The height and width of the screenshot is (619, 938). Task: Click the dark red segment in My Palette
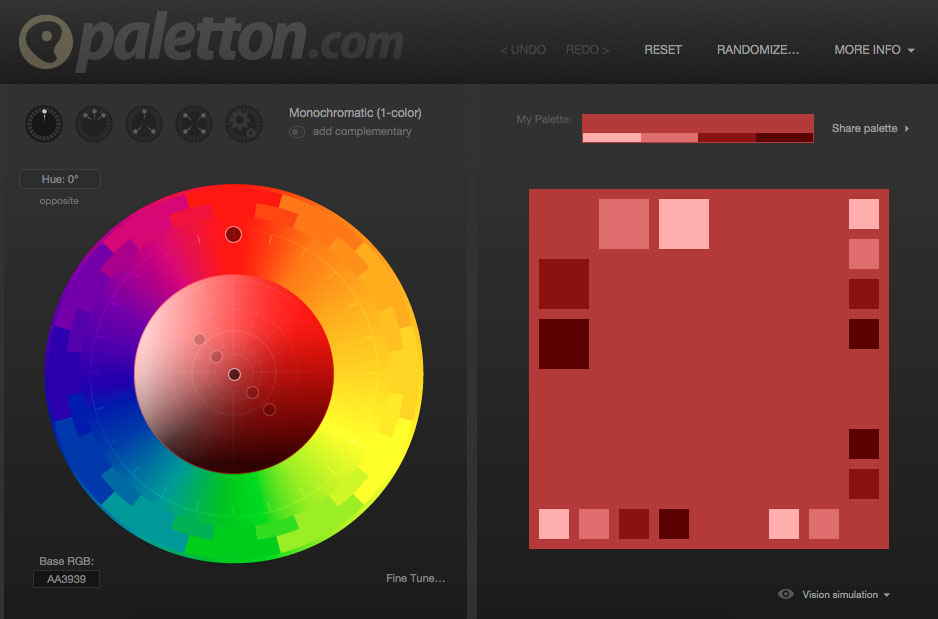click(x=727, y=138)
